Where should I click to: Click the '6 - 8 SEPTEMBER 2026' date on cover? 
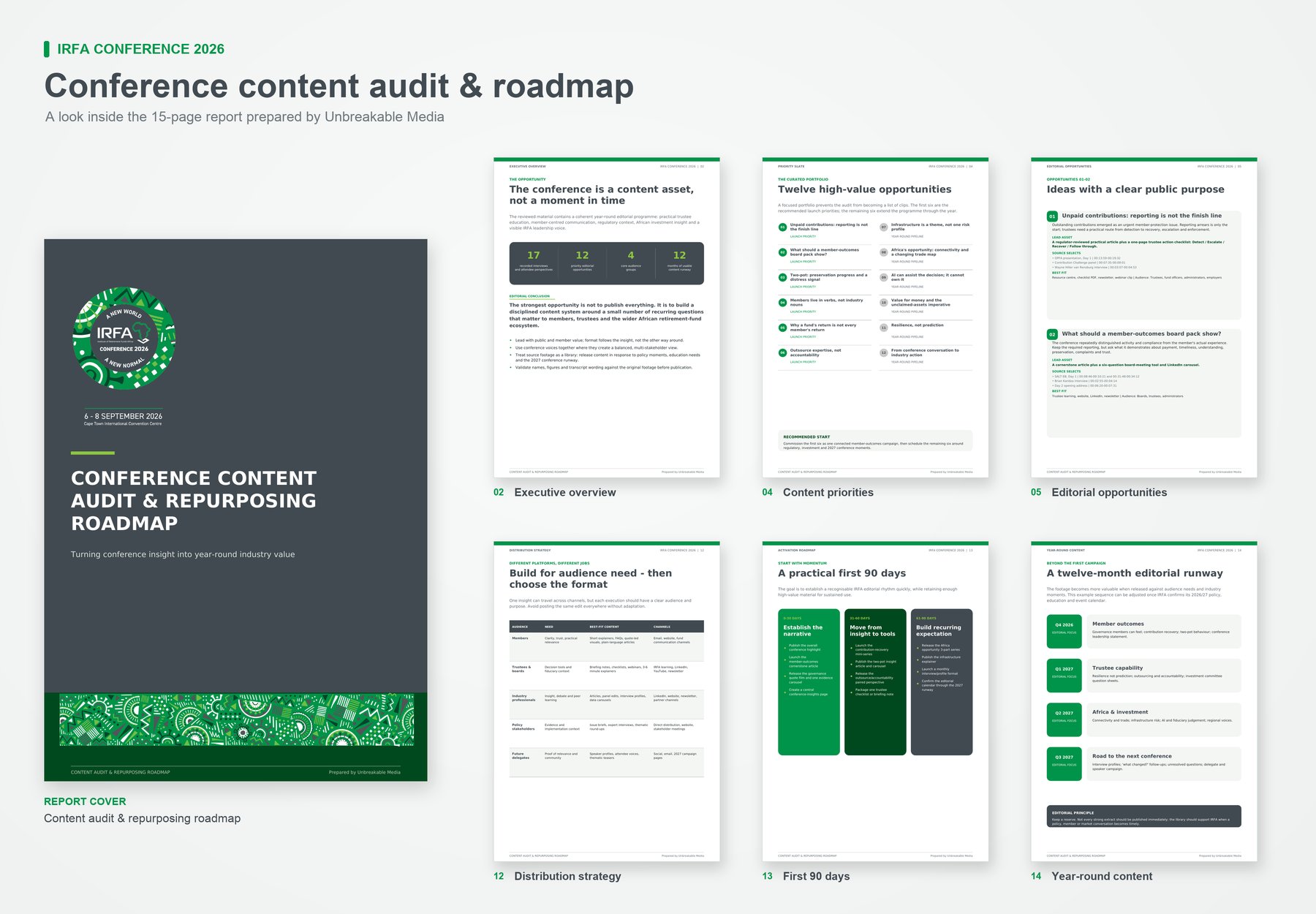(x=123, y=416)
